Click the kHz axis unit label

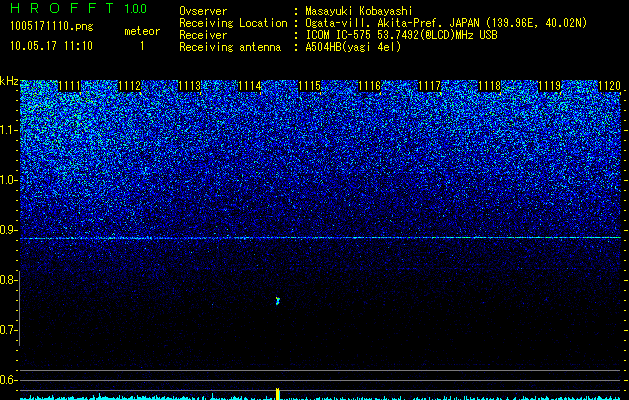coord(9,81)
